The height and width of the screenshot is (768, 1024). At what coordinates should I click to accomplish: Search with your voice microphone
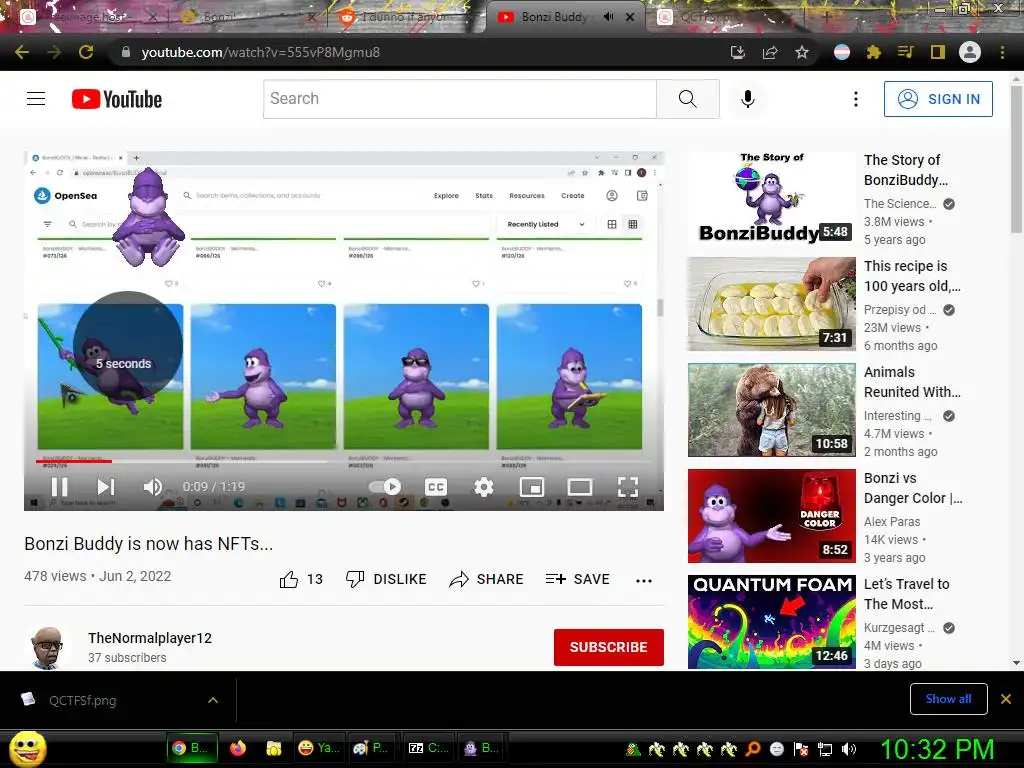[748, 99]
